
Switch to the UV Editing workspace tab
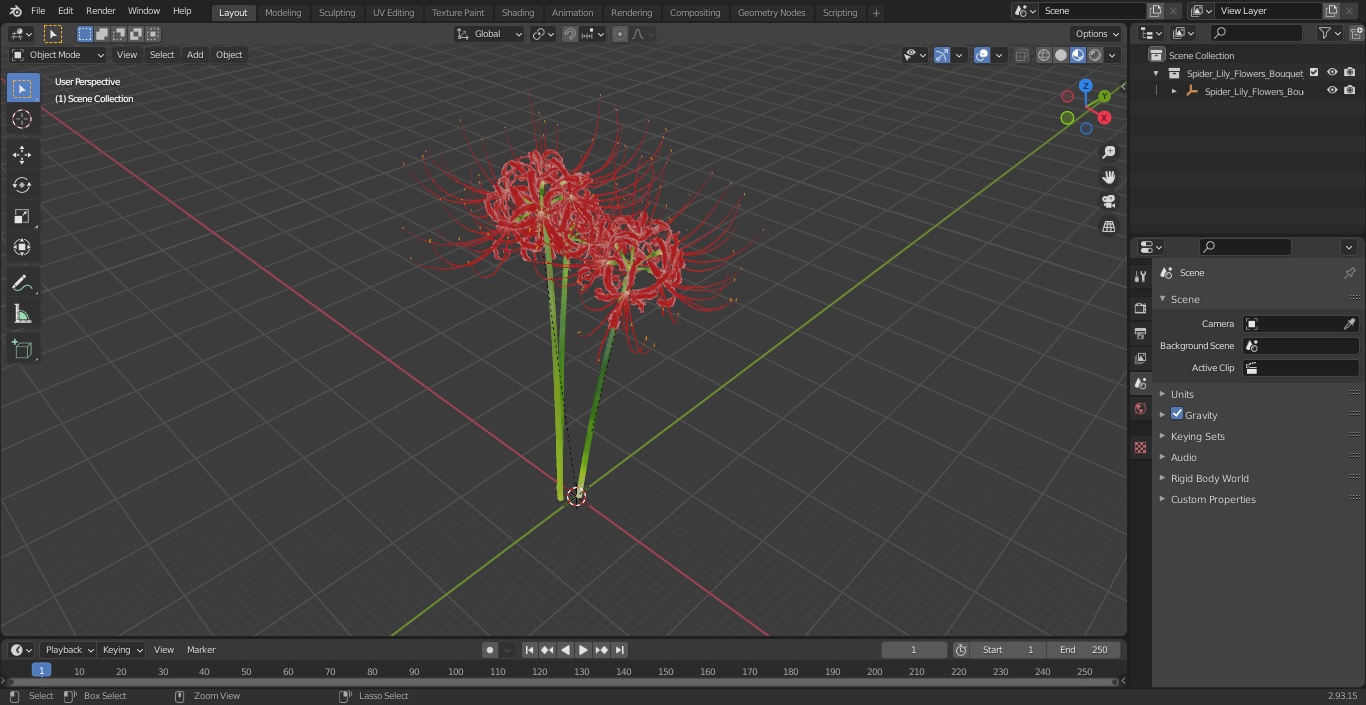click(393, 12)
